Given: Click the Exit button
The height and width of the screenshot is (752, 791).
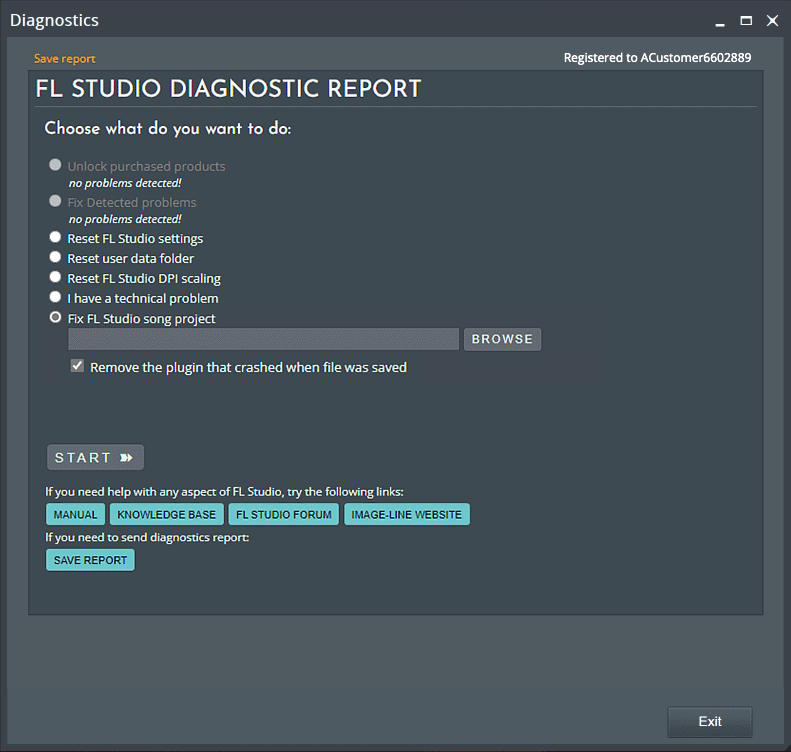Looking at the screenshot, I should pyautogui.click(x=709, y=721).
